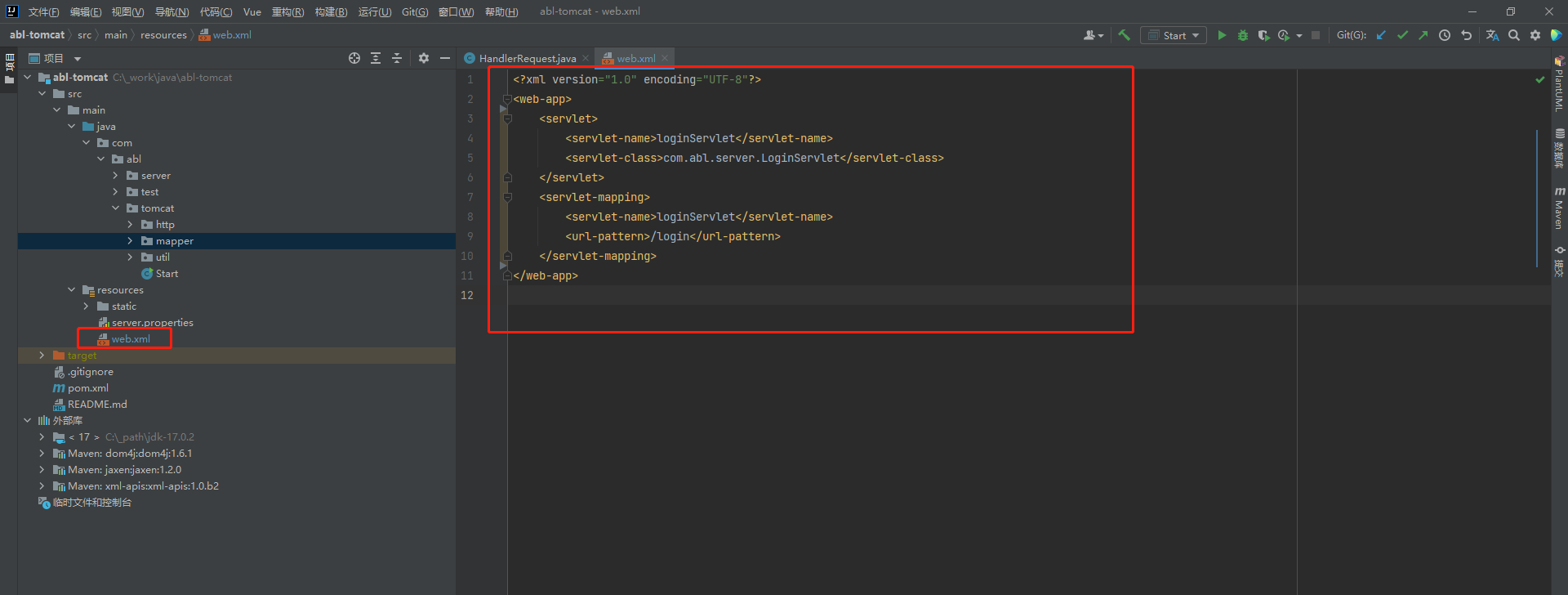The height and width of the screenshot is (595, 1568).
Task: Push commits with green up-right arrow
Action: click(x=1423, y=35)
